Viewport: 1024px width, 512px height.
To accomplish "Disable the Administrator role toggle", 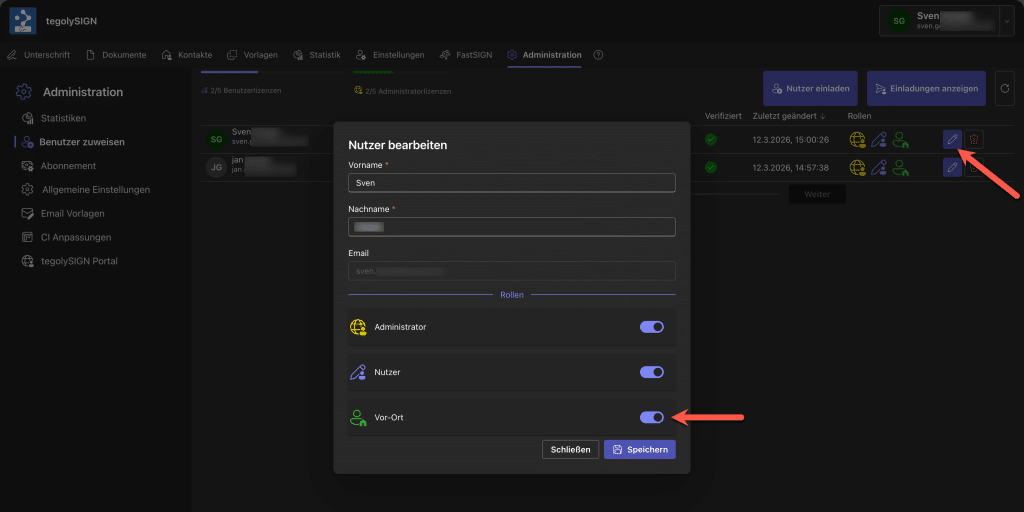I will click(651, 327).
